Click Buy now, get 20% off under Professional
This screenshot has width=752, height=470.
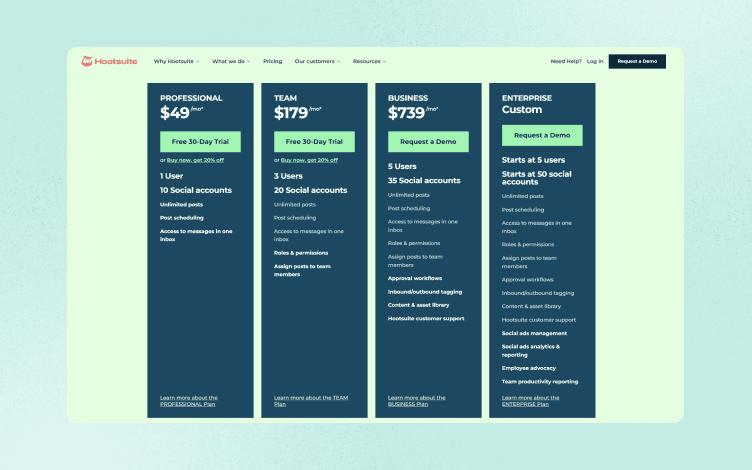pos(195,160)
